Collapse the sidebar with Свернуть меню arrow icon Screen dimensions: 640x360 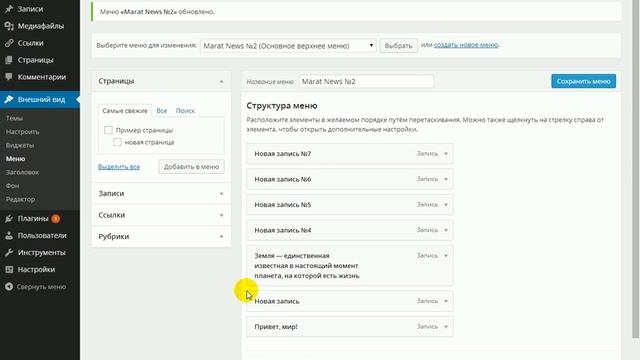pyautogui.click(x=9, y=287)
